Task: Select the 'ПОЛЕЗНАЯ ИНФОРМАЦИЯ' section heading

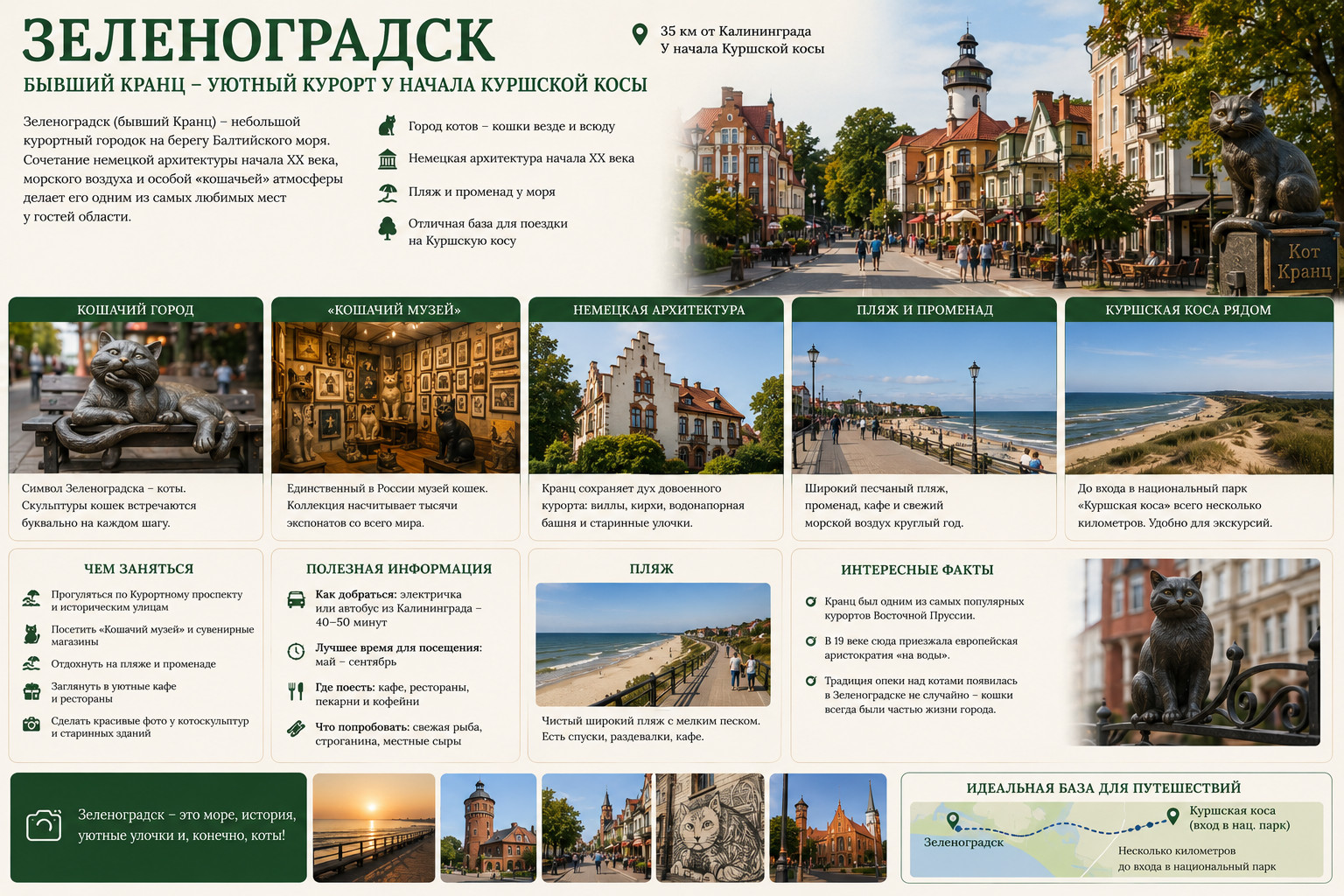Action: [399, 569]
